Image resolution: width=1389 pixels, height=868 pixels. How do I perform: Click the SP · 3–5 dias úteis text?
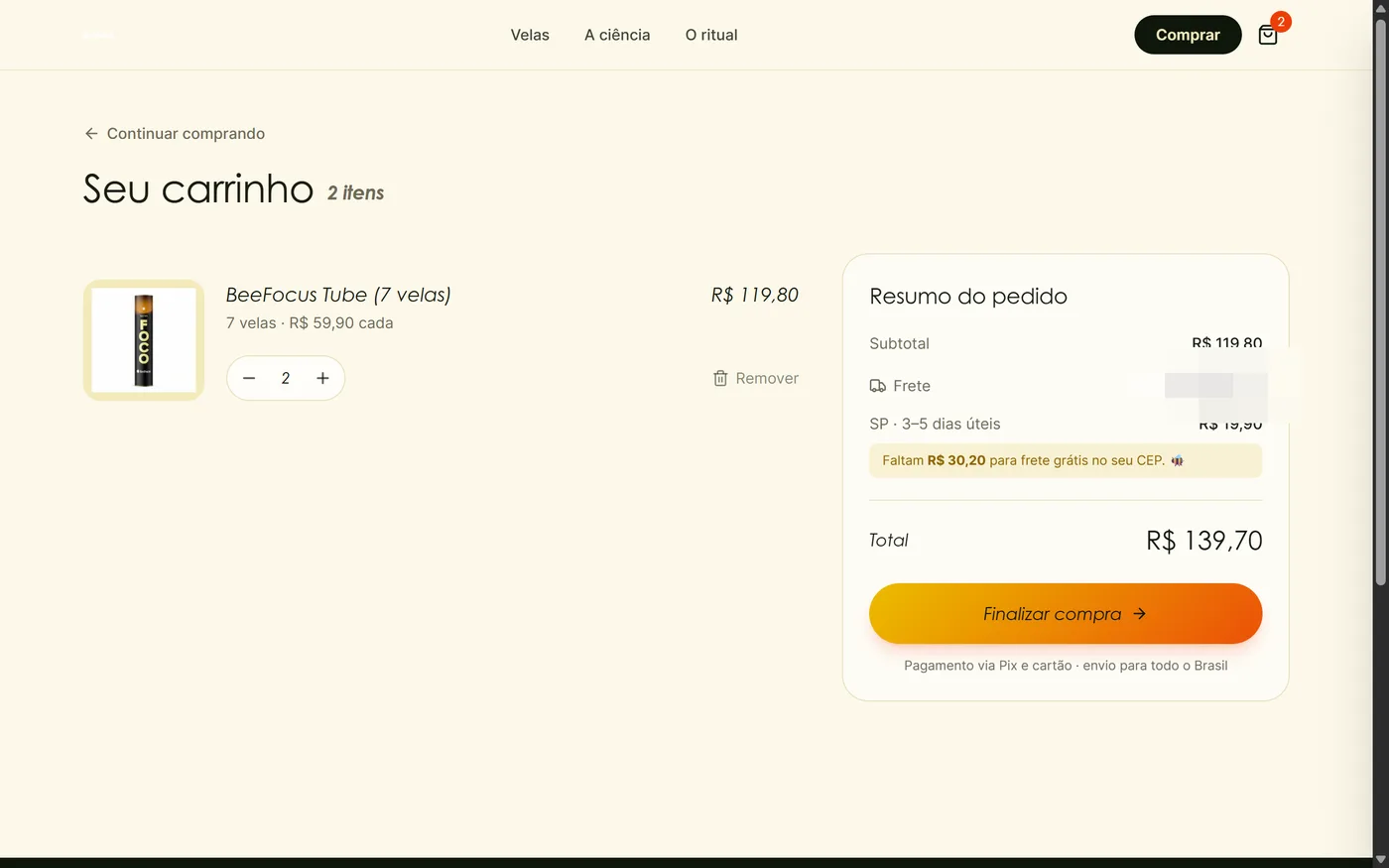point(935,424)
